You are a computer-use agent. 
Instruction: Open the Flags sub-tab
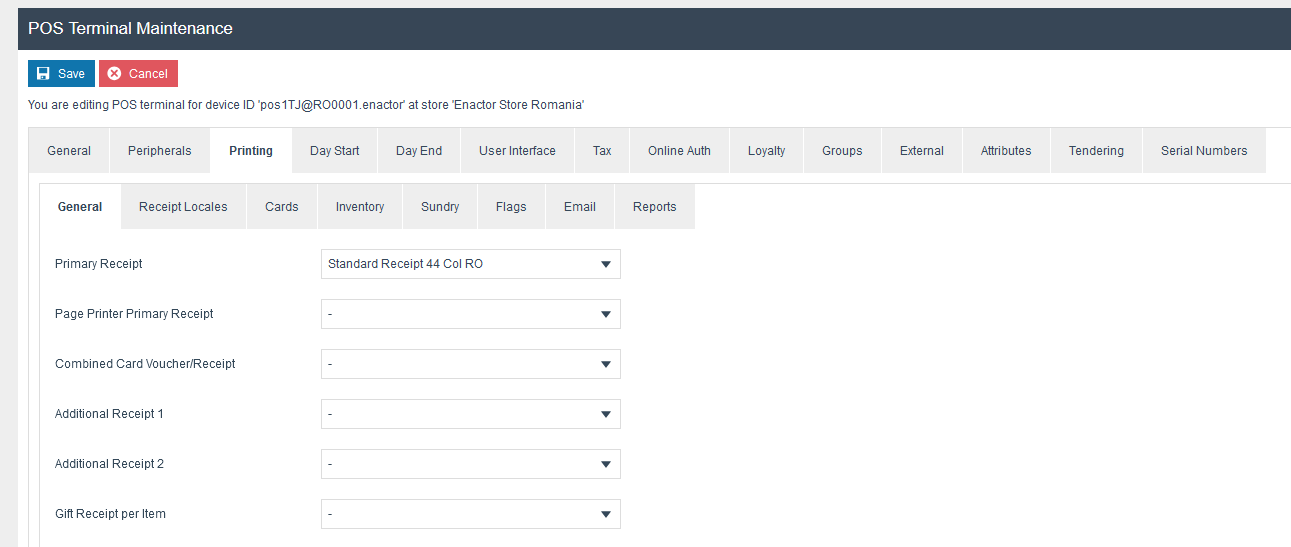[511, 207]
